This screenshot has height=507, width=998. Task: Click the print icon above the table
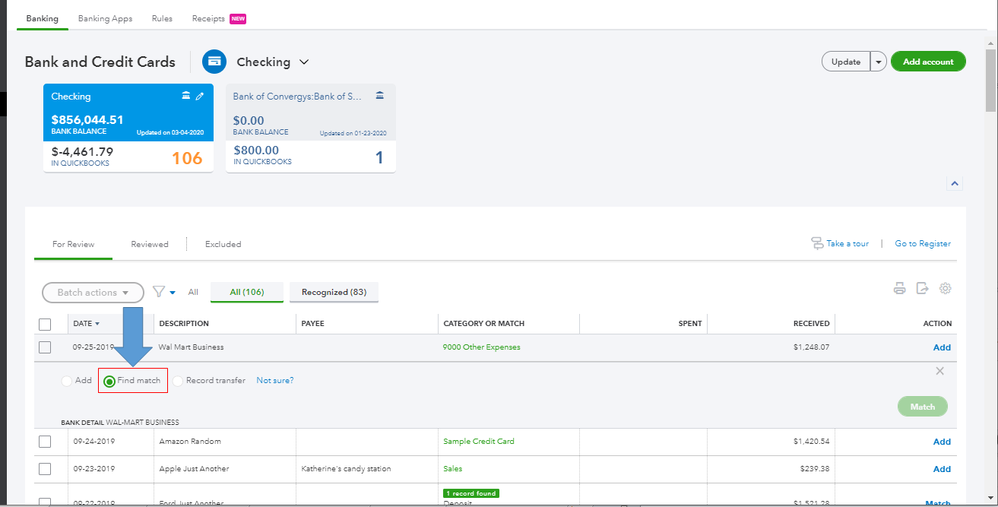pyautogui.click(x=899, y=289)
